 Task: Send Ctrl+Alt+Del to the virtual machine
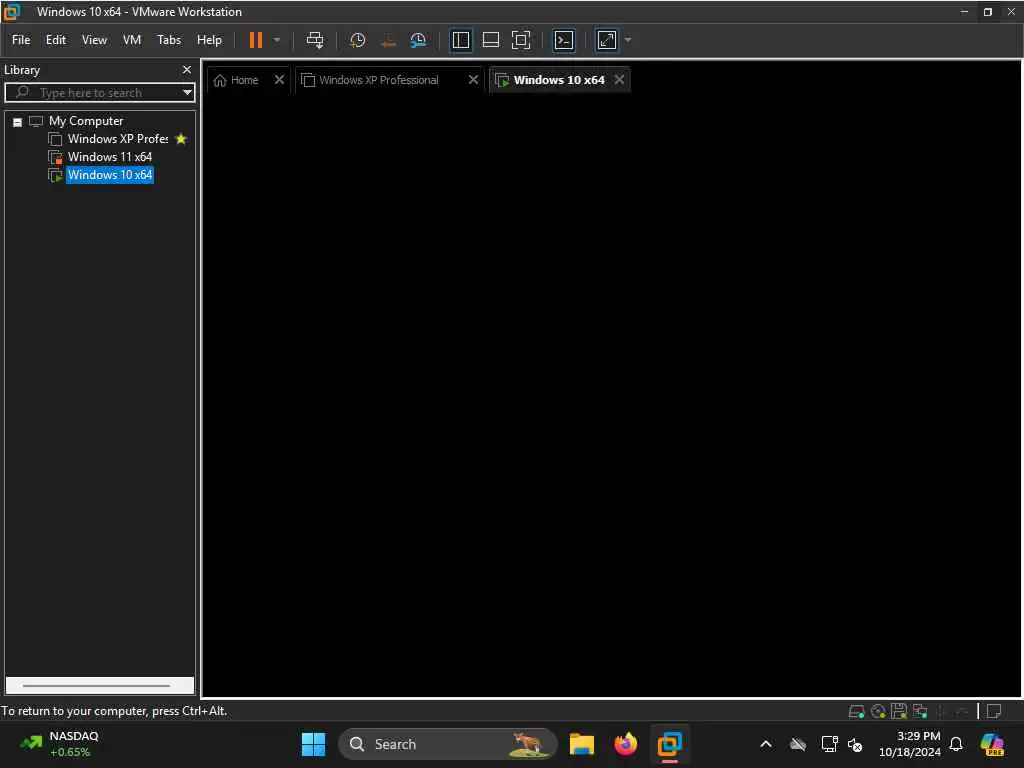pos(315,40)
